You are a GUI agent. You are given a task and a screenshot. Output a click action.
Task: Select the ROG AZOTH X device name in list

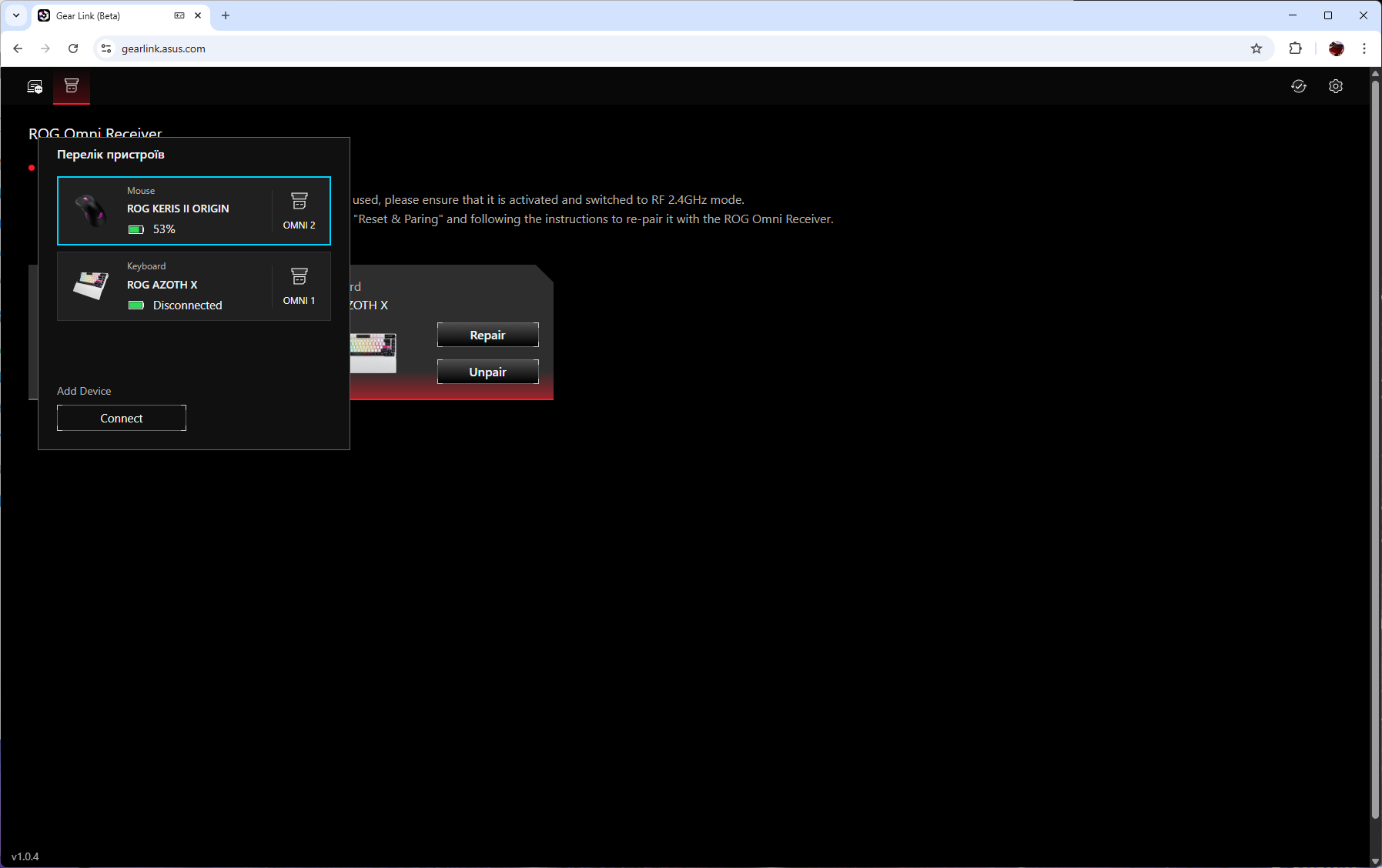[x=162, y=285]
